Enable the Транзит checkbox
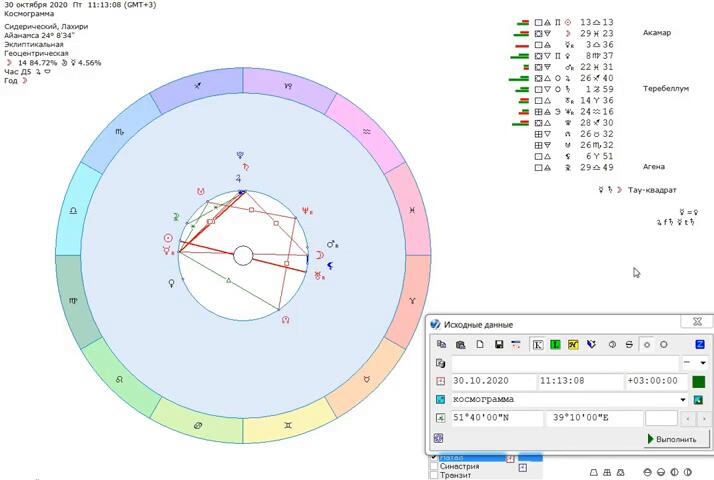 [x=433, y=475]
